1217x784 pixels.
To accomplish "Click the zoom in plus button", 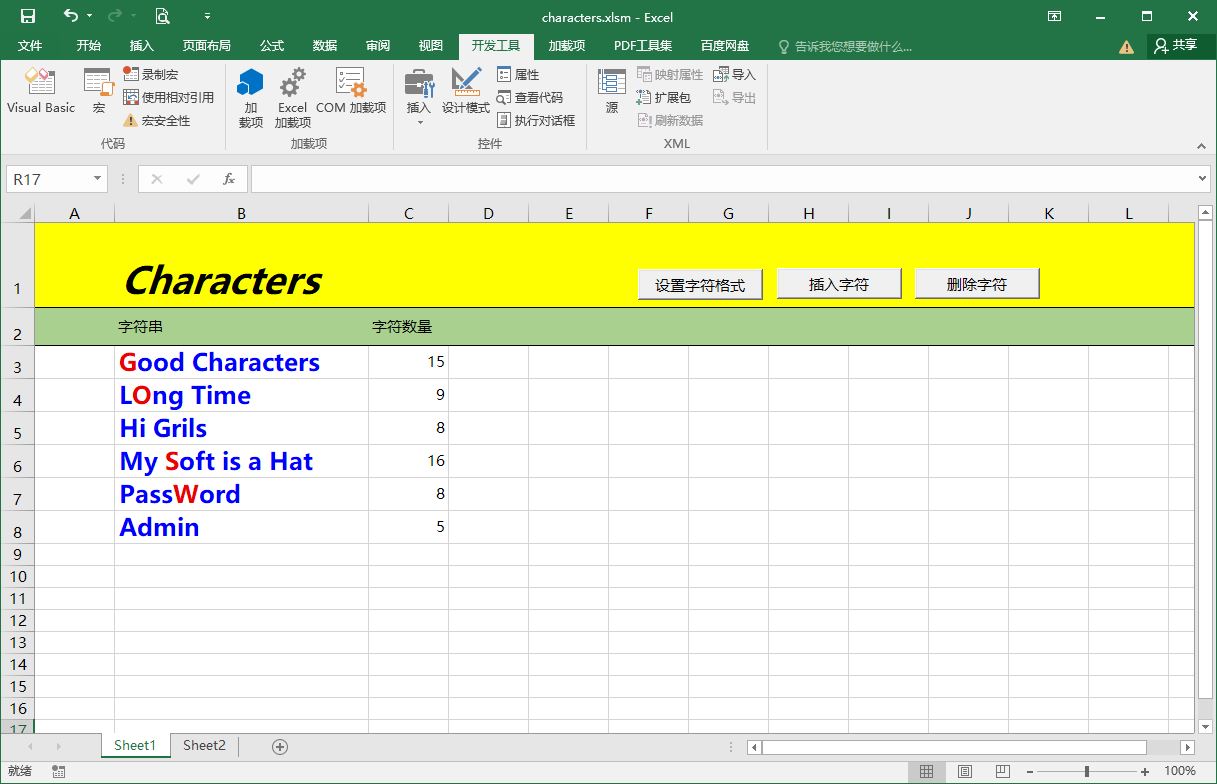I will click(x=1145, y=771).
